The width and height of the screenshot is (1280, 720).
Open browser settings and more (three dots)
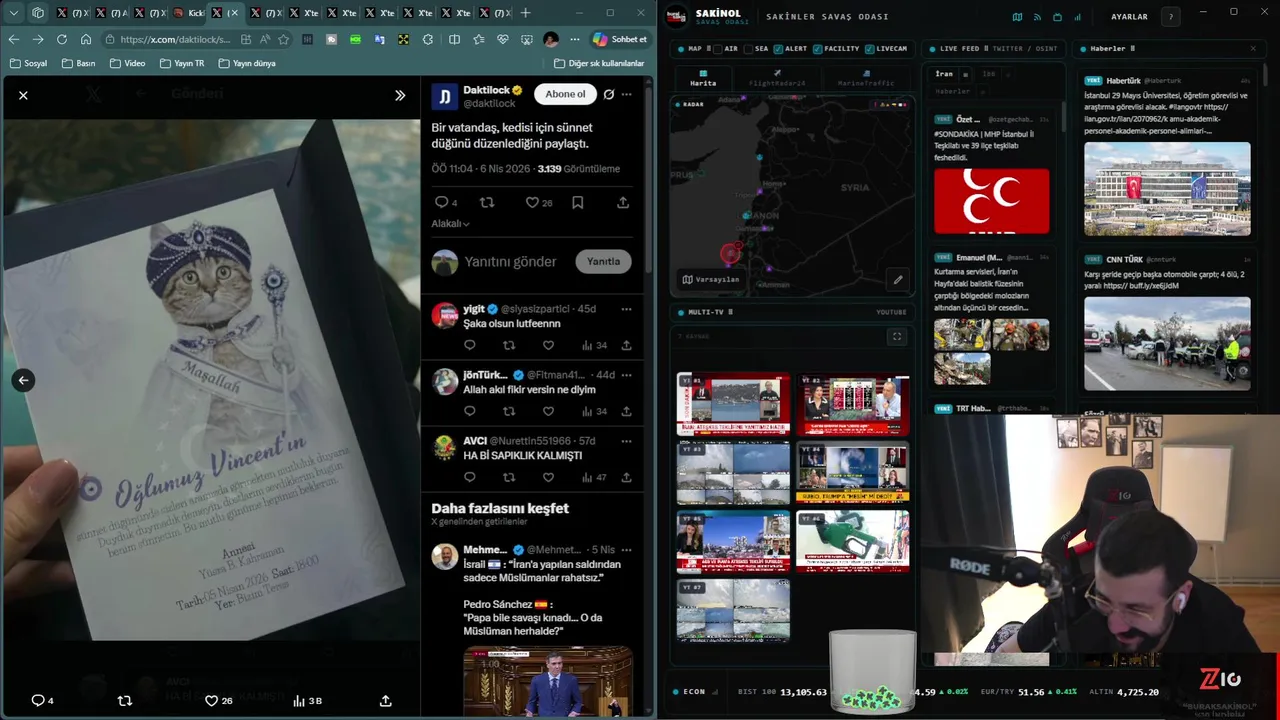574,39
